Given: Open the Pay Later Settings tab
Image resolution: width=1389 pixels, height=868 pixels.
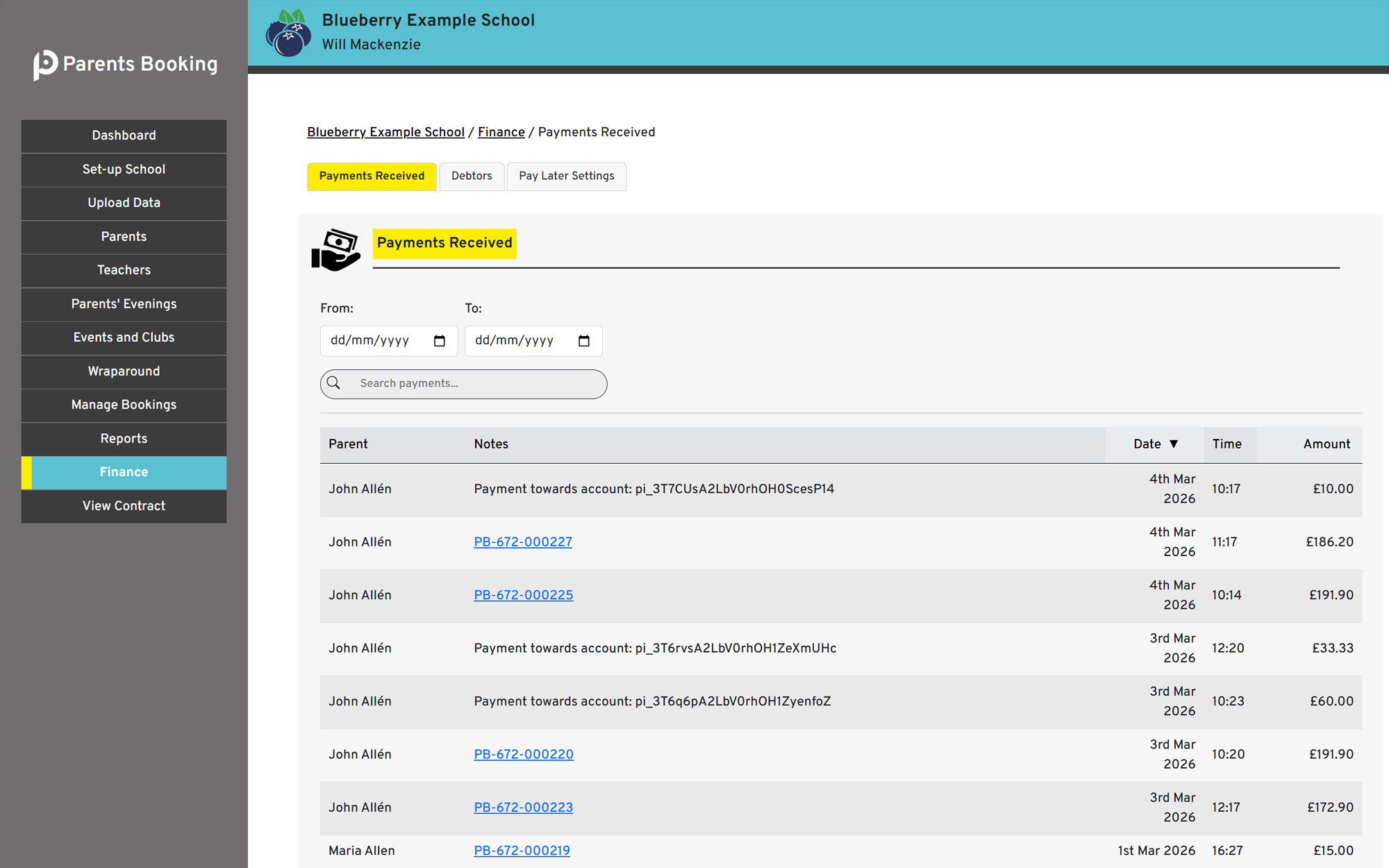Looking at the screenshot, I should (566, 176).
